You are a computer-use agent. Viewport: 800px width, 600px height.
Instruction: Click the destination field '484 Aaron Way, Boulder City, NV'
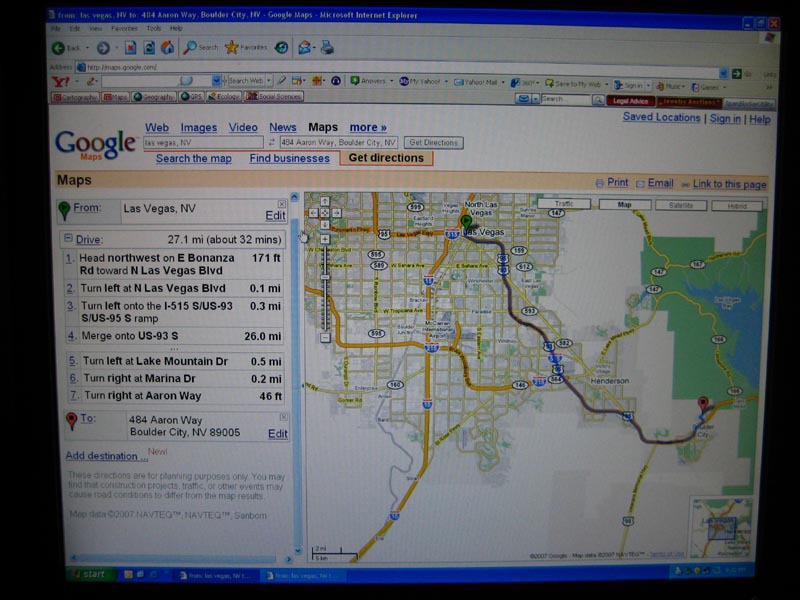pos(338,142)
